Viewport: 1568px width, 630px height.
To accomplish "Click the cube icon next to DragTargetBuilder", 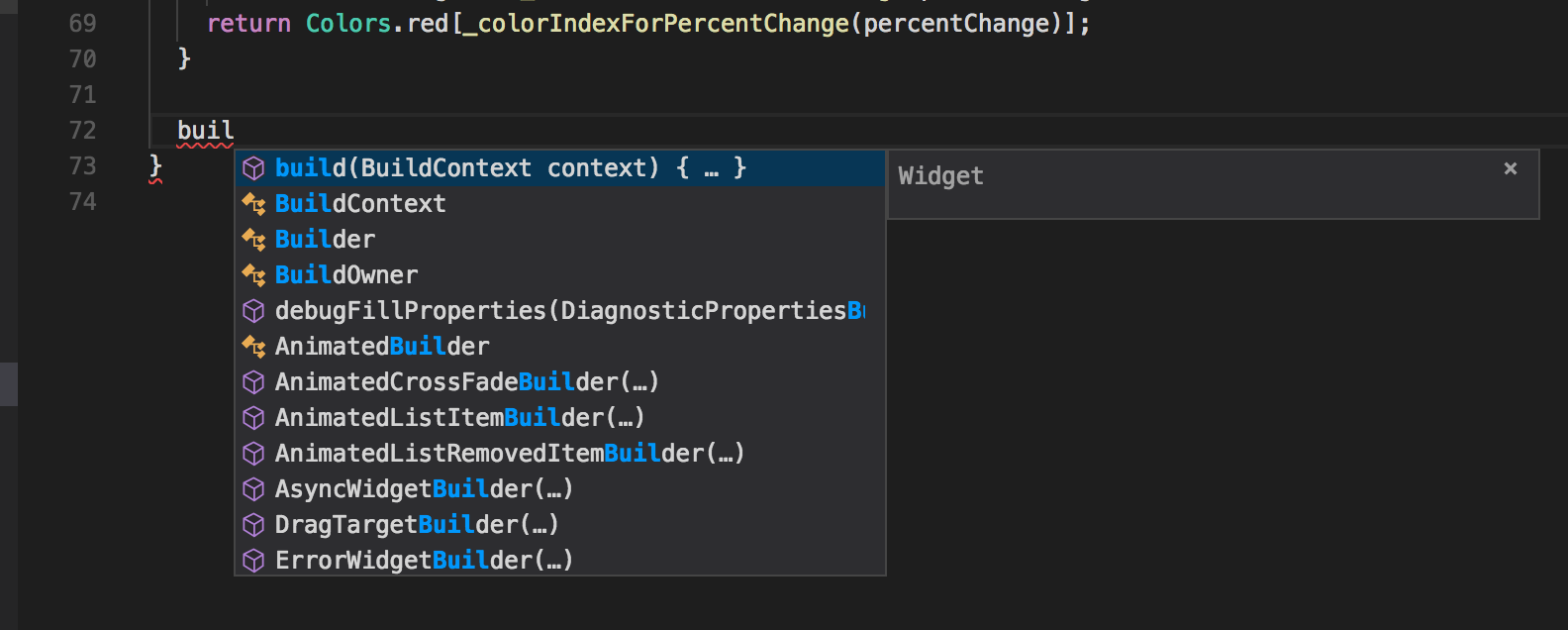I will 253,524.
